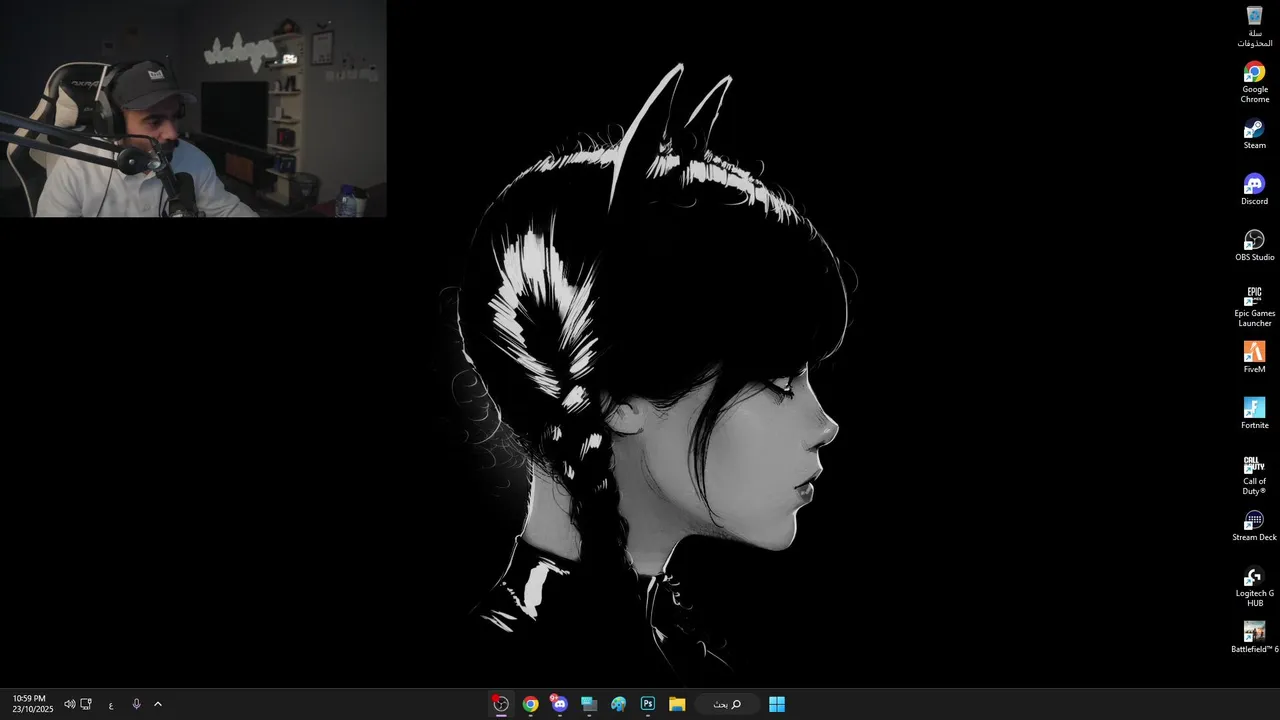Image resolution: width=1280 pixels, height=720 pixels.
Task: Open the Steam desktop shortcut
Action: 1254,134
